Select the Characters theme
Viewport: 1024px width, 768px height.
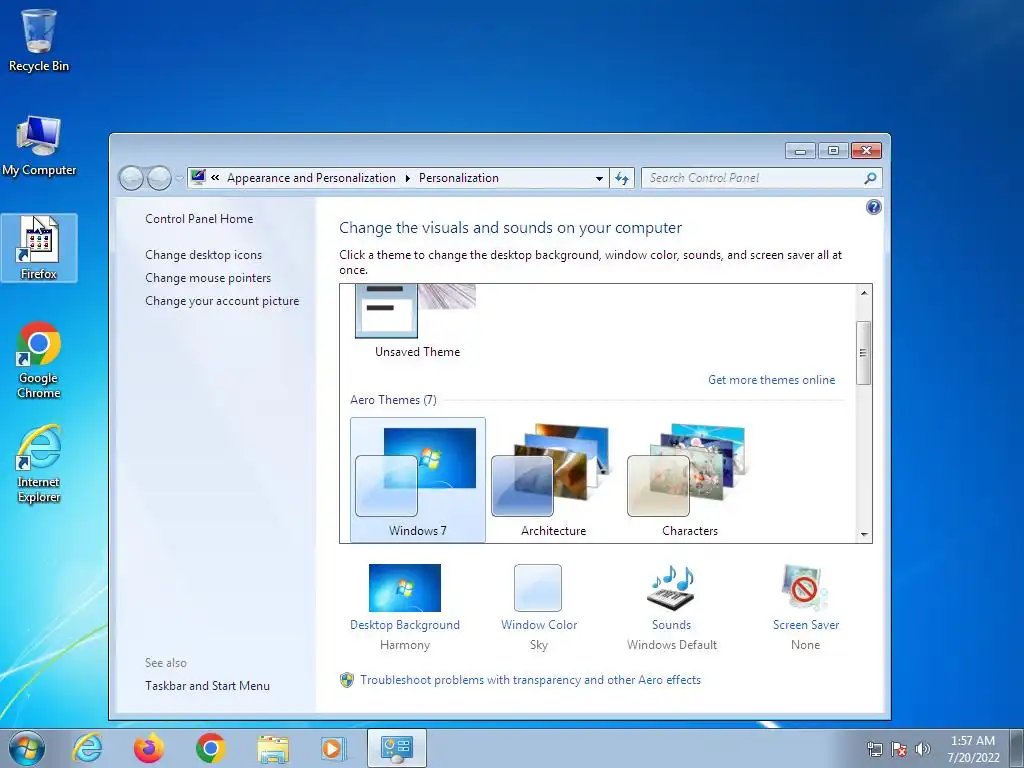[690, 480]
